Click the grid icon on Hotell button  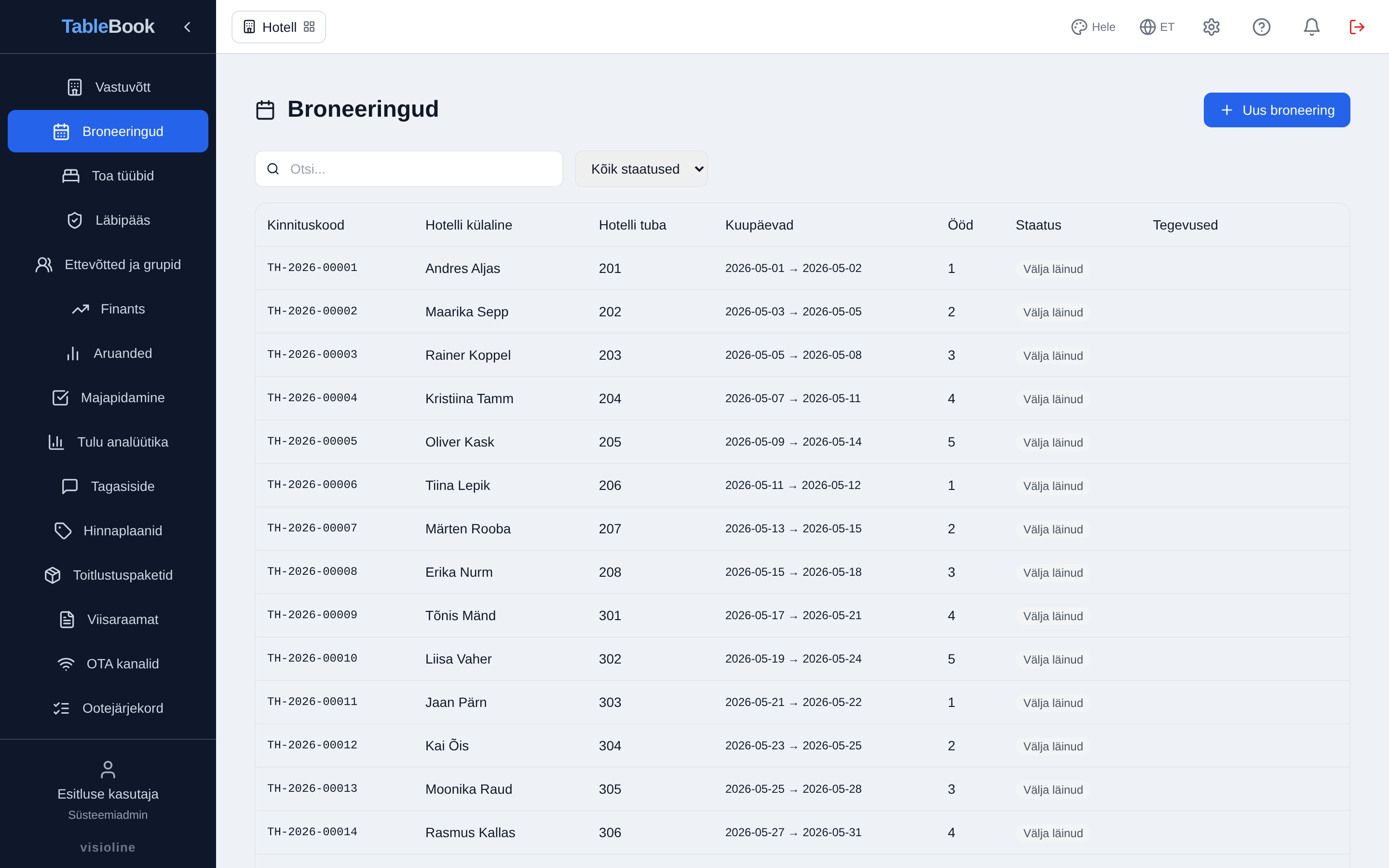(x=309, y=27)
